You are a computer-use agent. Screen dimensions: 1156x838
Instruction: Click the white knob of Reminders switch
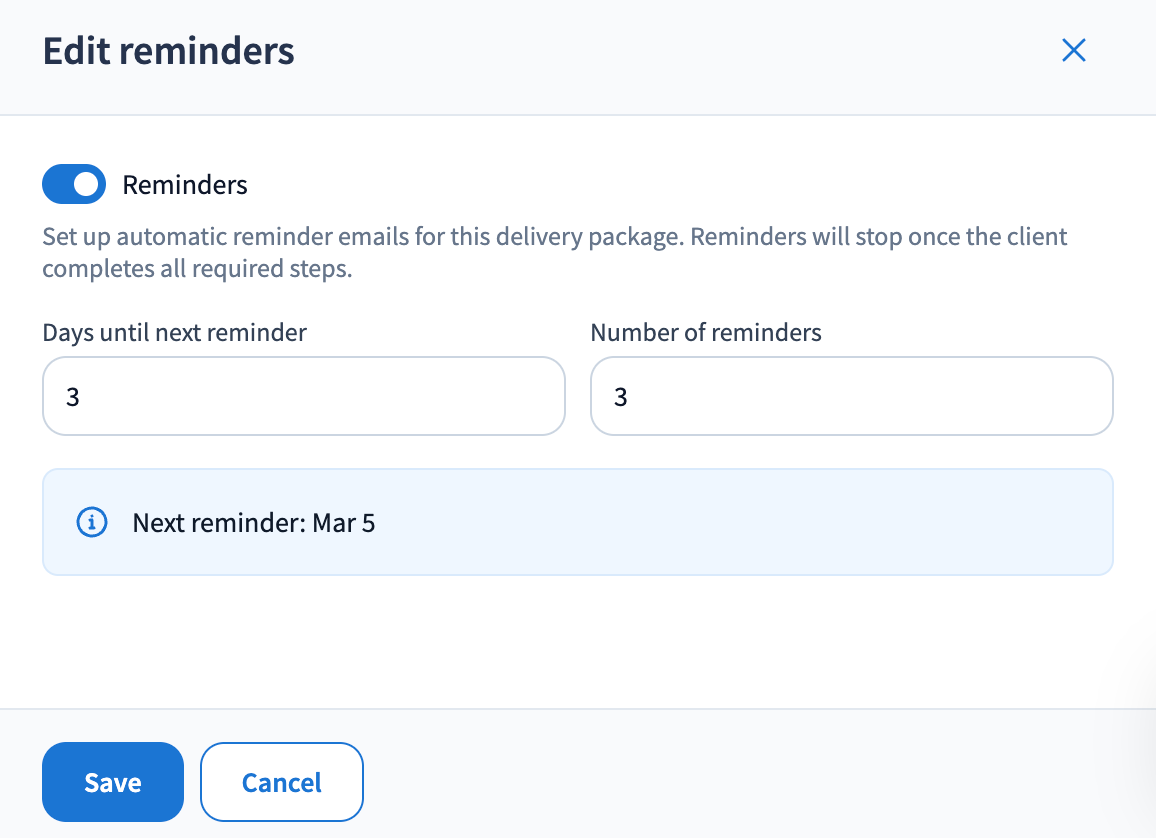coord(88,184)
